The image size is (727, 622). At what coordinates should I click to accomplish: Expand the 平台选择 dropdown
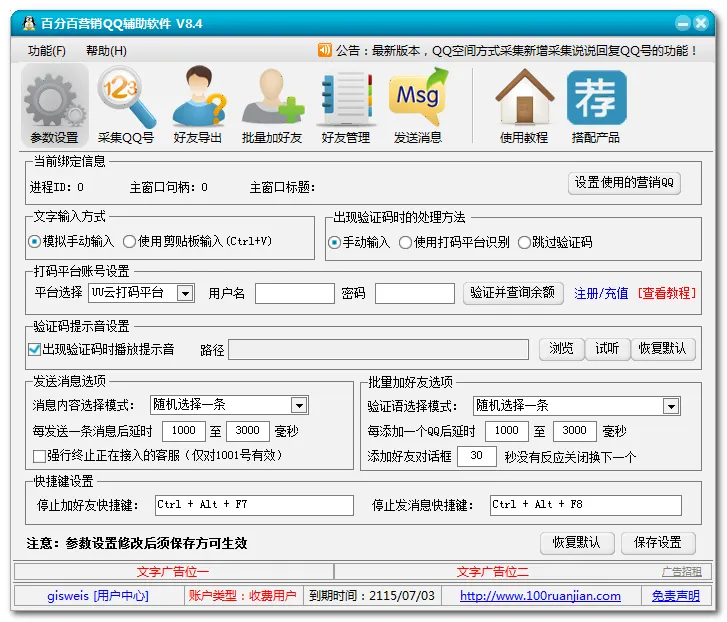pos(185,293)
